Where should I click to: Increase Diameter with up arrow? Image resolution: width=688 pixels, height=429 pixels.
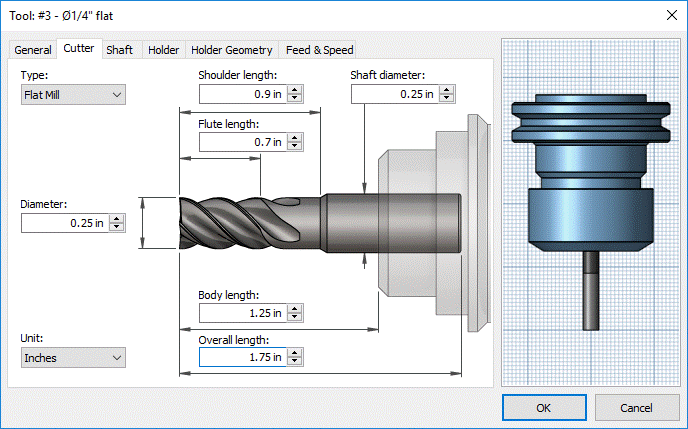point(117,219)
